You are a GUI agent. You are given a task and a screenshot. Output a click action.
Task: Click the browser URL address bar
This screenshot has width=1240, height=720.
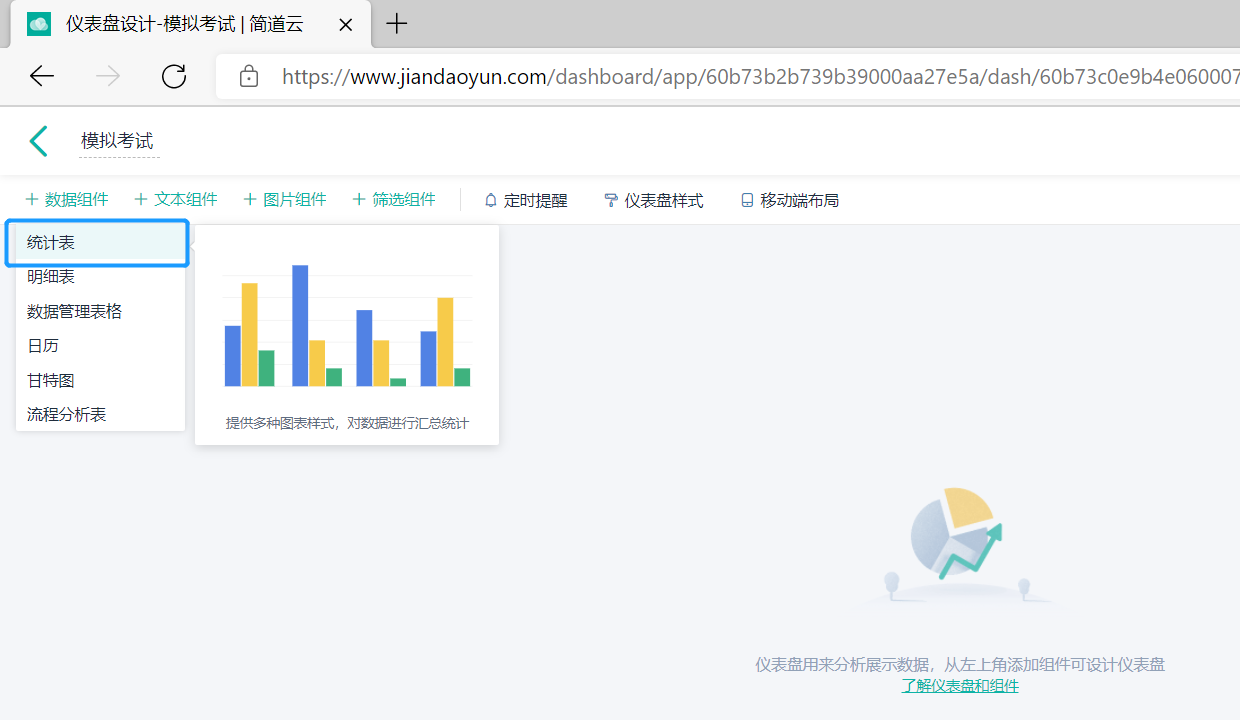728,76
